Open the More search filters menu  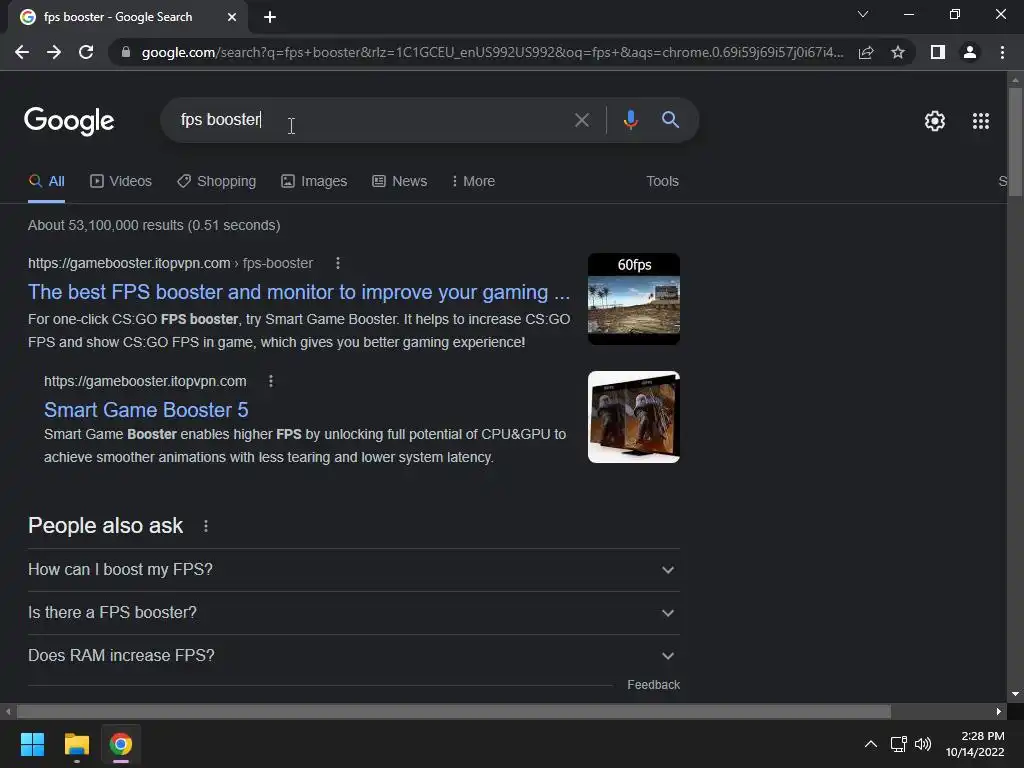473,181
